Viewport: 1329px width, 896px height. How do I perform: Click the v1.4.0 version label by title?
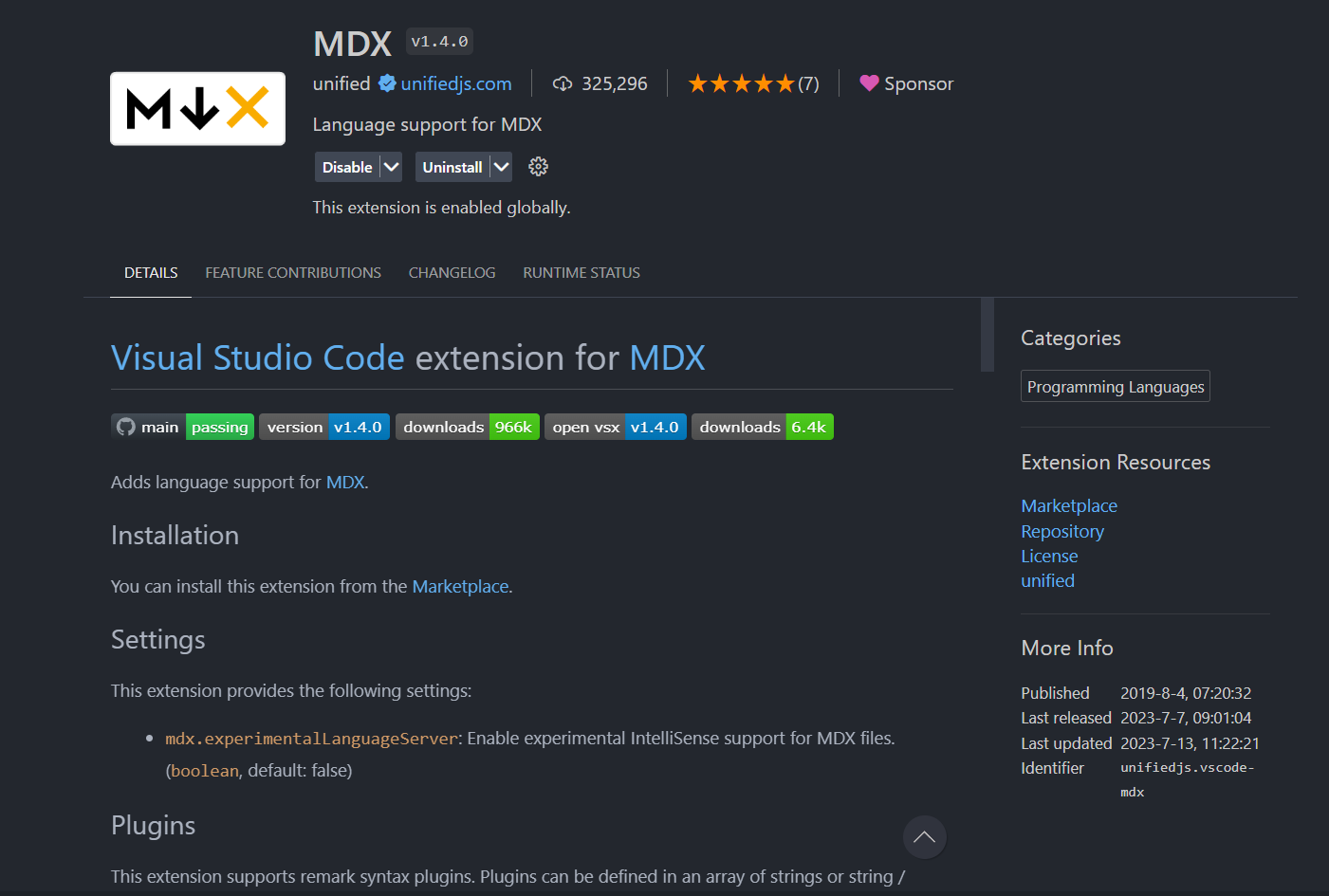tap(439, 42)
